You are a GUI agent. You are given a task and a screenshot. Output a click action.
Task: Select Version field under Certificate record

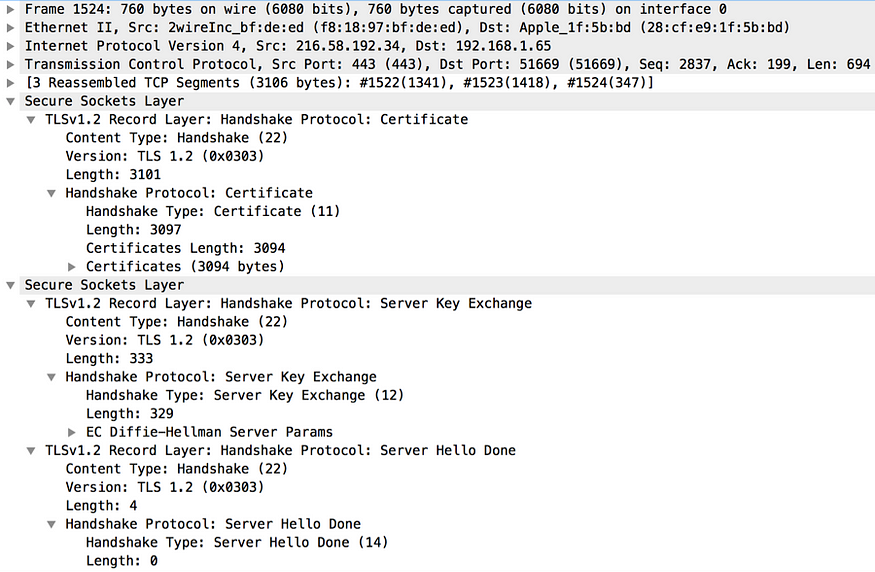coord(165,156)
